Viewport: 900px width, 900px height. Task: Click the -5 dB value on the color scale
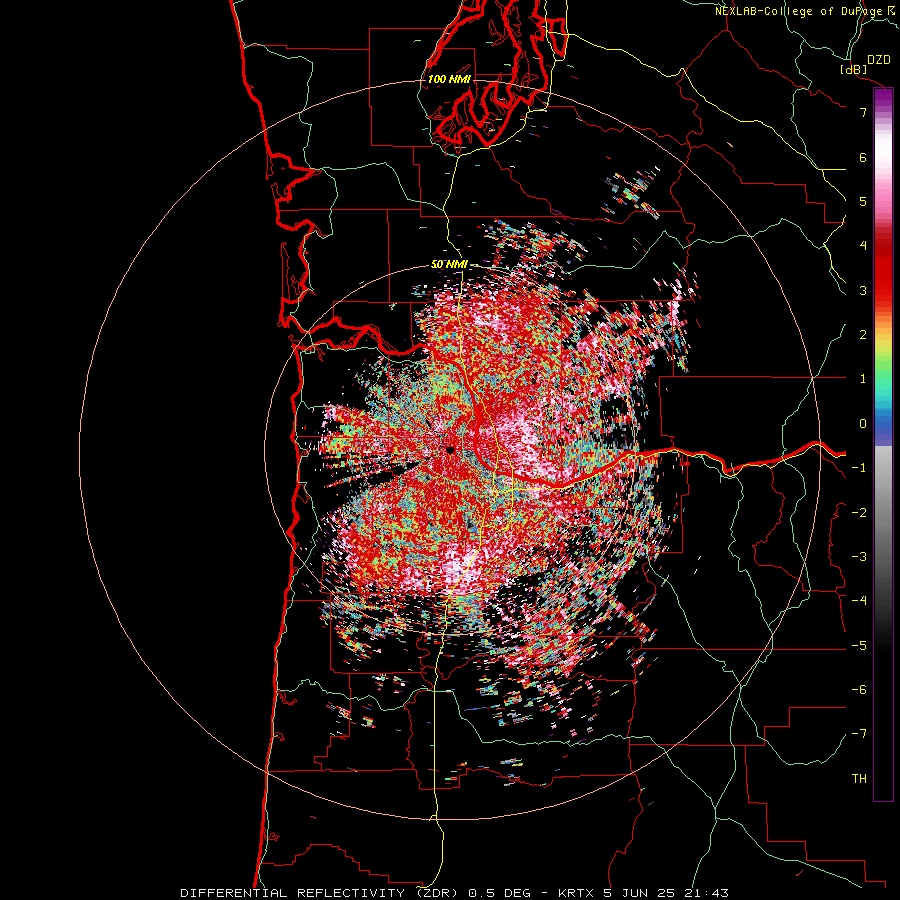(859, 646)
